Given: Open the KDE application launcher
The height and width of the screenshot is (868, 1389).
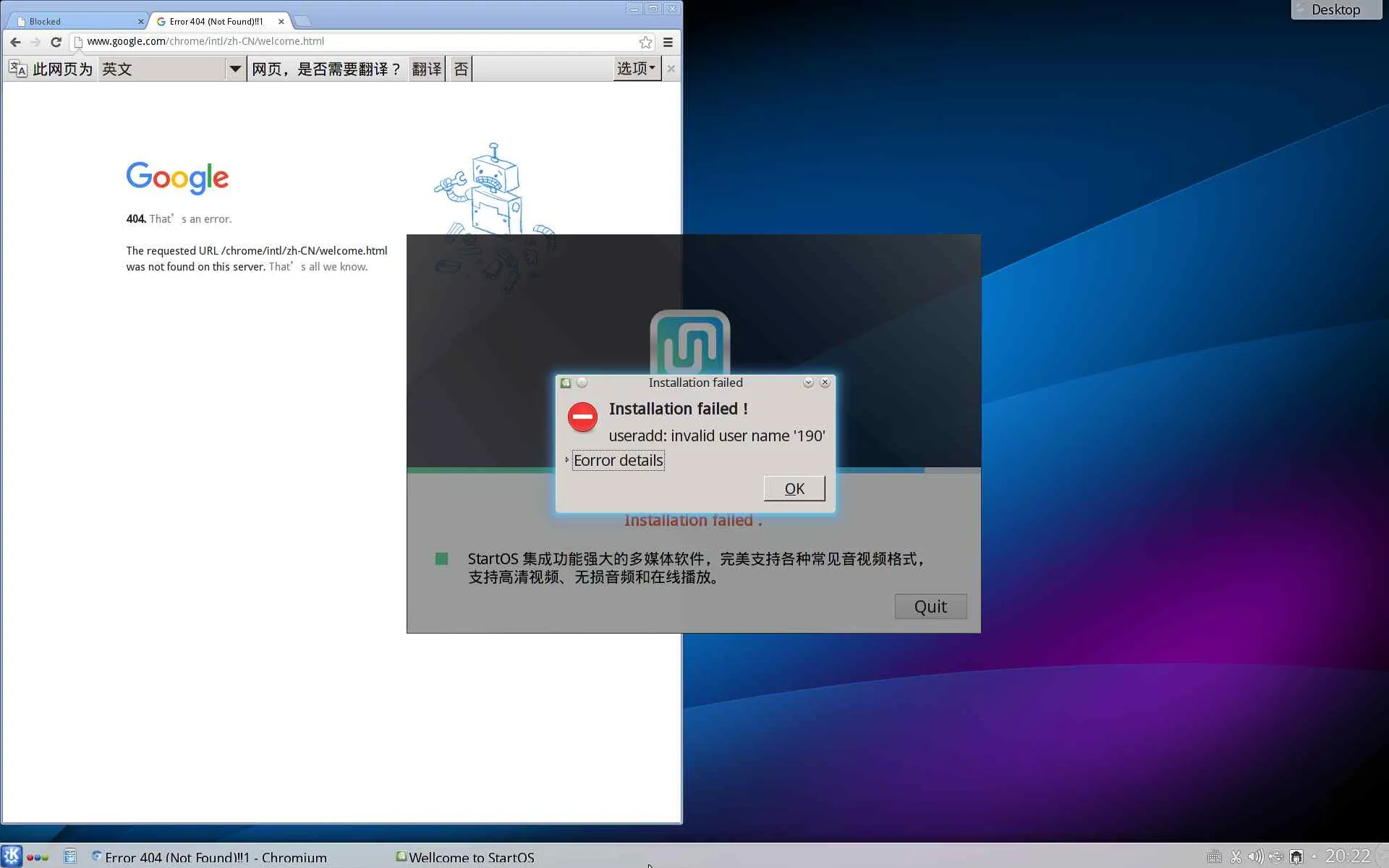Looking at the screenshot, I should [x=12, y=856].
